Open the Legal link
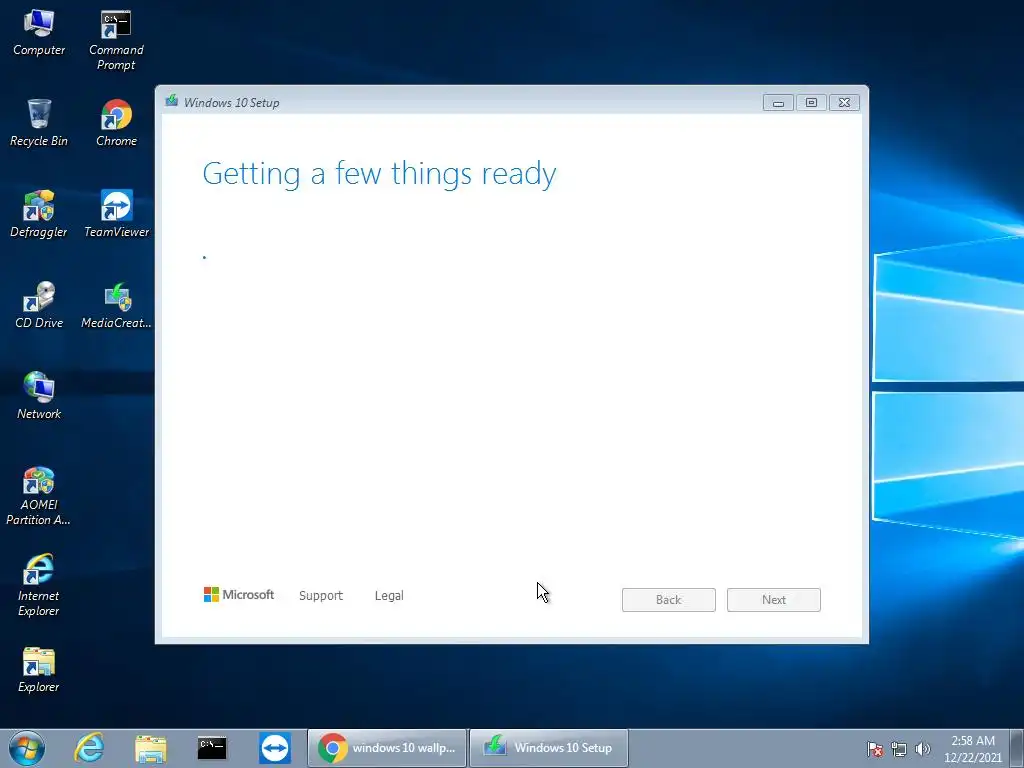The height and width of the screenshot is (768, 1024). pyautogui.click(x=389, y=596)
